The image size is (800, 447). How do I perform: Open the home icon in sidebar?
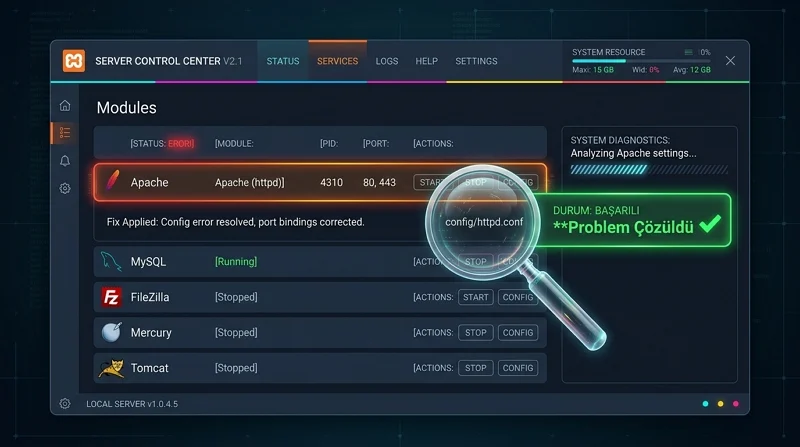(65, 106)
